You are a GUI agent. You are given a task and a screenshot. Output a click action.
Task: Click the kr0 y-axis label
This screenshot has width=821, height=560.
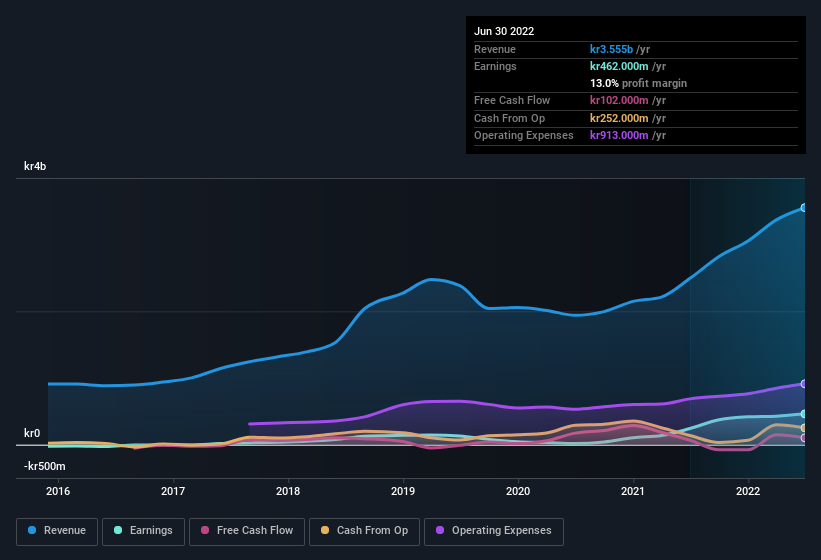tap(32, 433)
